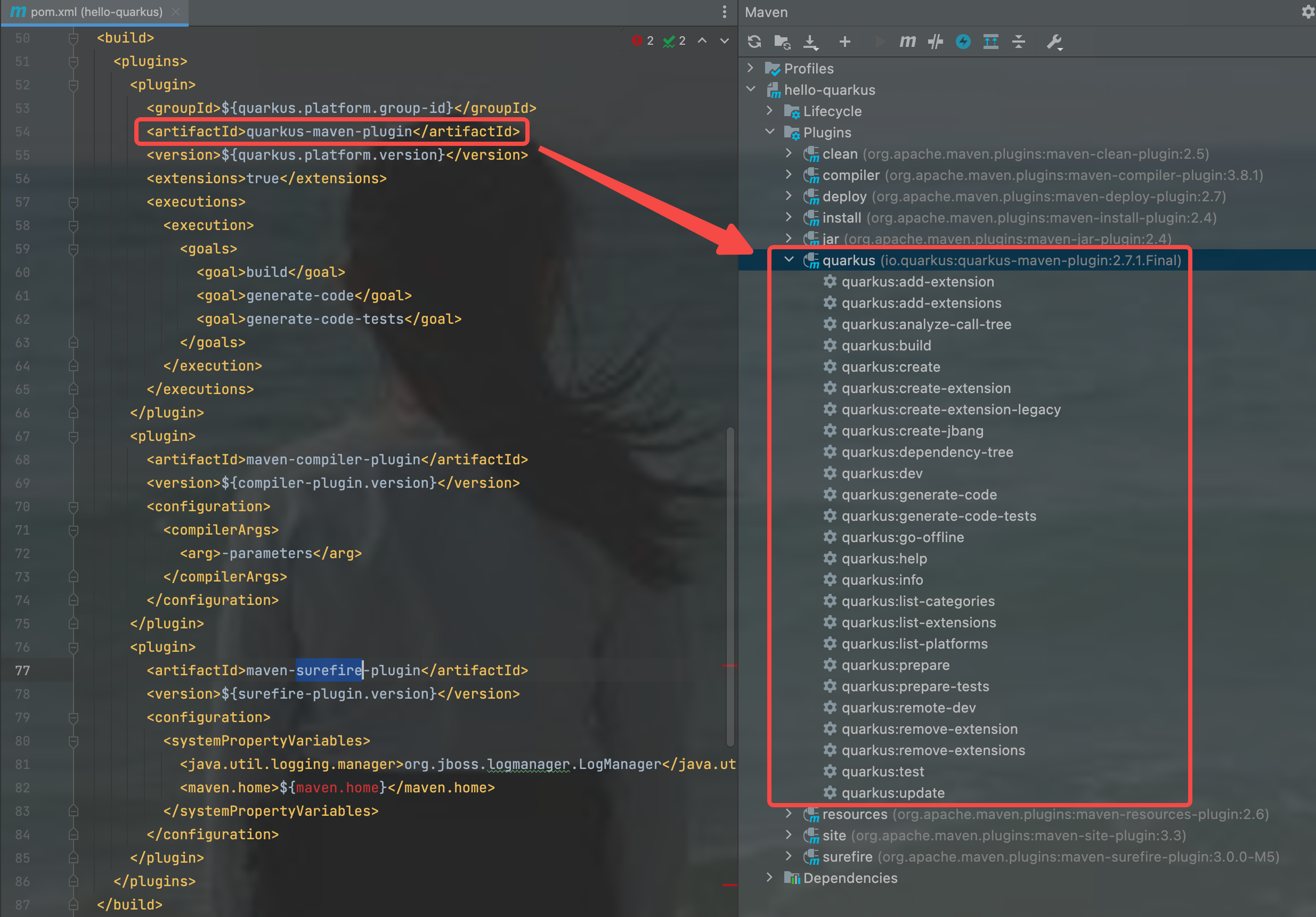This screenshot has height=917, width=1316.
Task: Select the quarkus:list-platforms goal
Action: (x=915, y=644)
